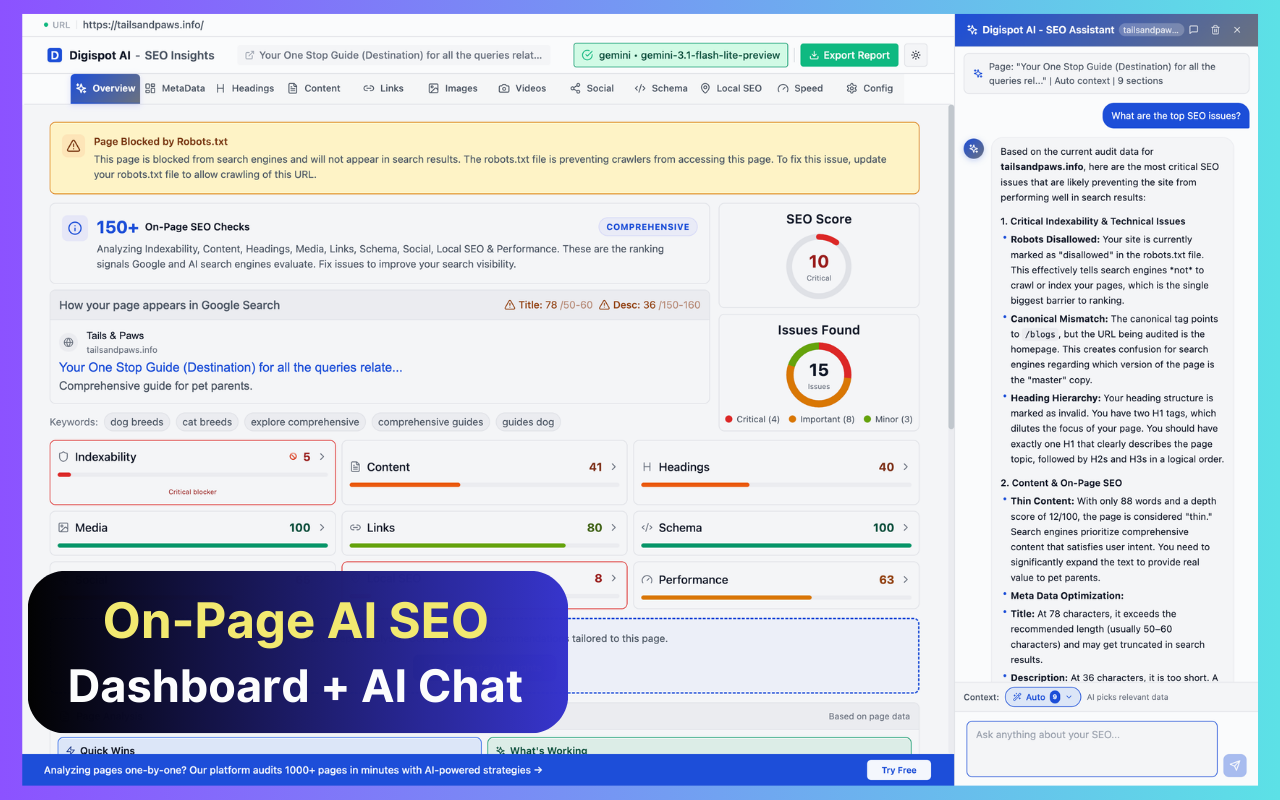Open the Links tab
1280x800 pixels.
[383, 88]
